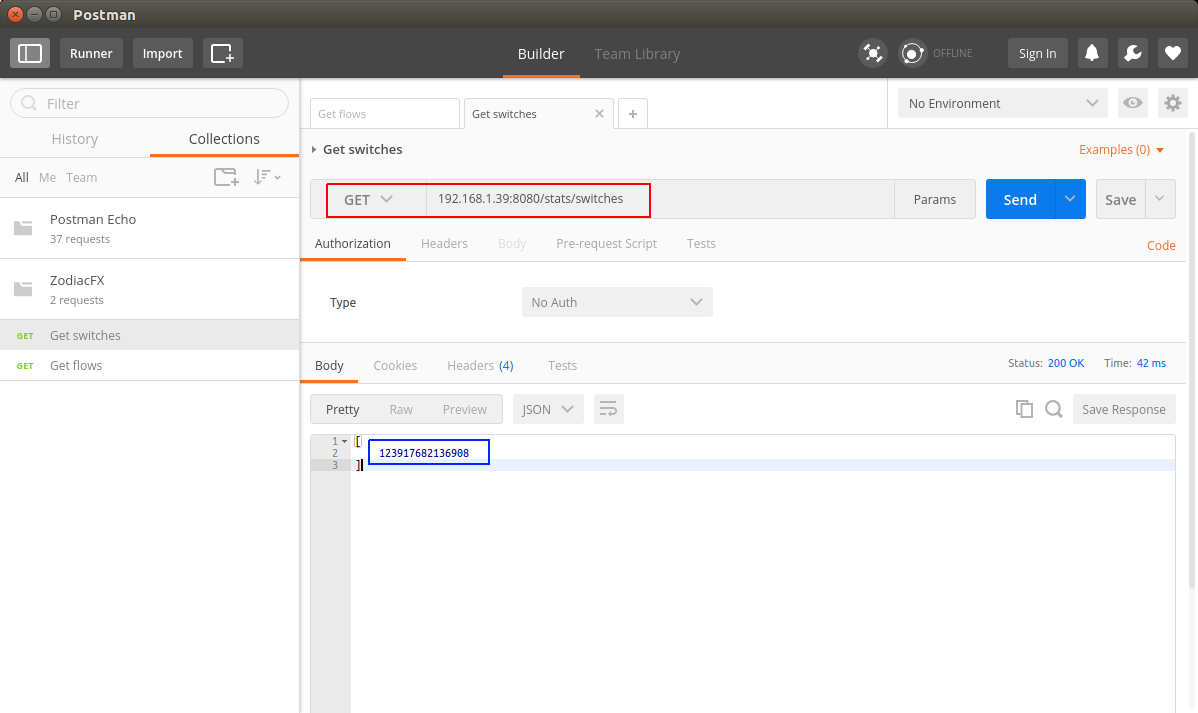Image resolution: width=1198 pixels, height=713 pixels.
Task: Open settings wrench icon
Action: 1132,53
